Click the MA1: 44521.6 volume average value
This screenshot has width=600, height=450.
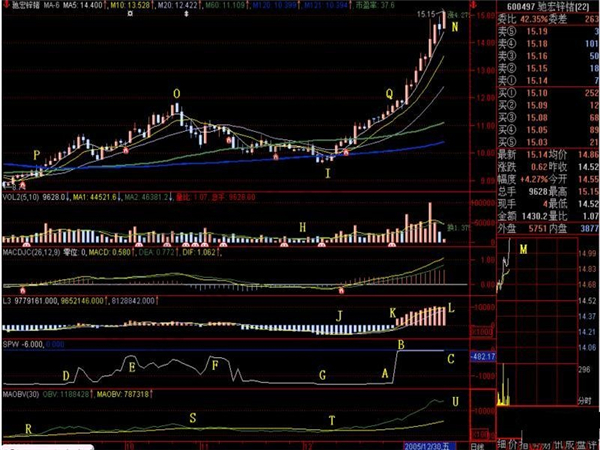[x=95, y=197]
